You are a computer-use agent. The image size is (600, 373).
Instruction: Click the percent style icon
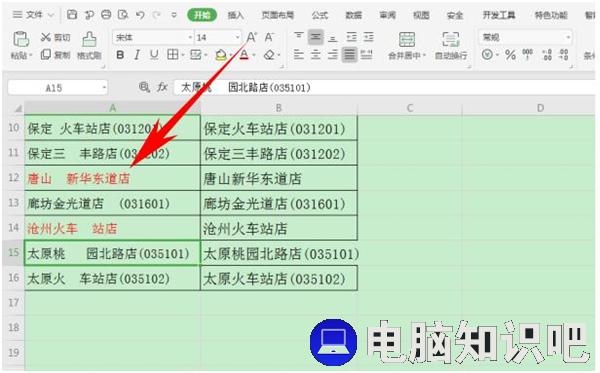tap(510, 55)
